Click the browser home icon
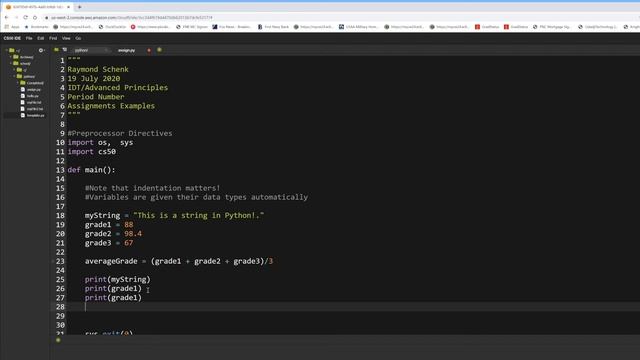 pyautogui.click(x=35, y=18)
